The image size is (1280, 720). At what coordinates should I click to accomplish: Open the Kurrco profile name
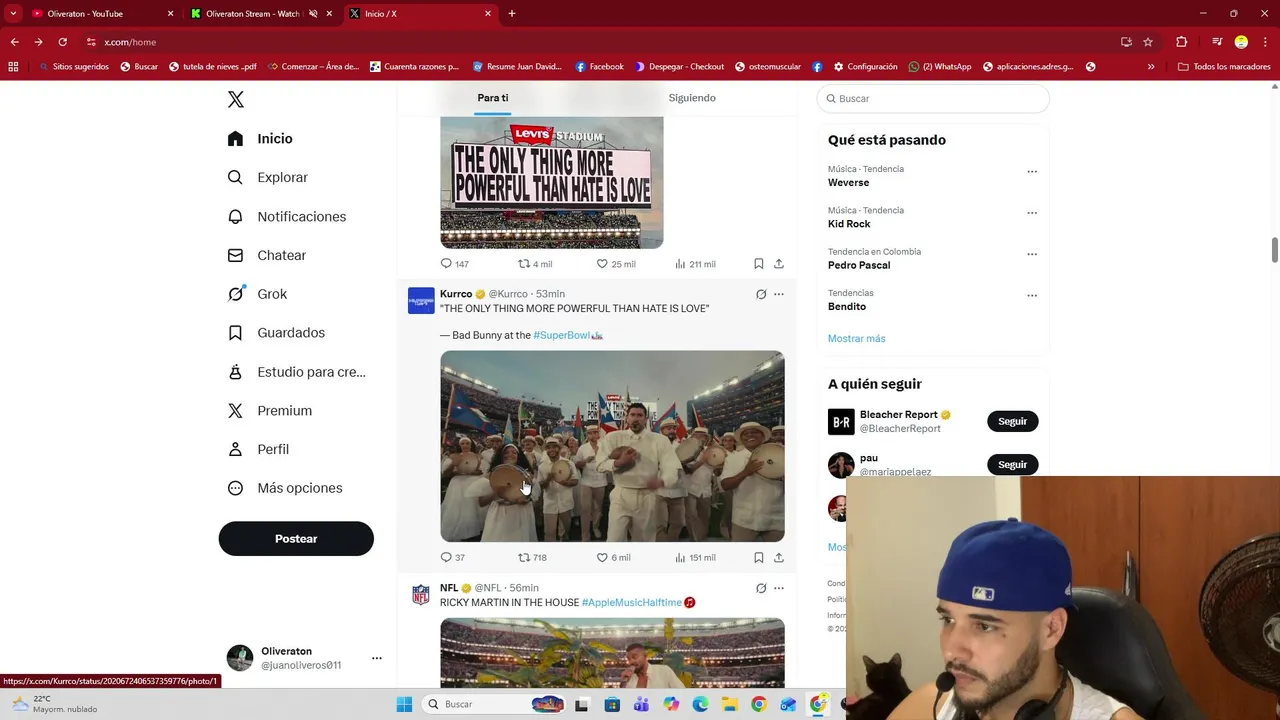pos(456,294)
